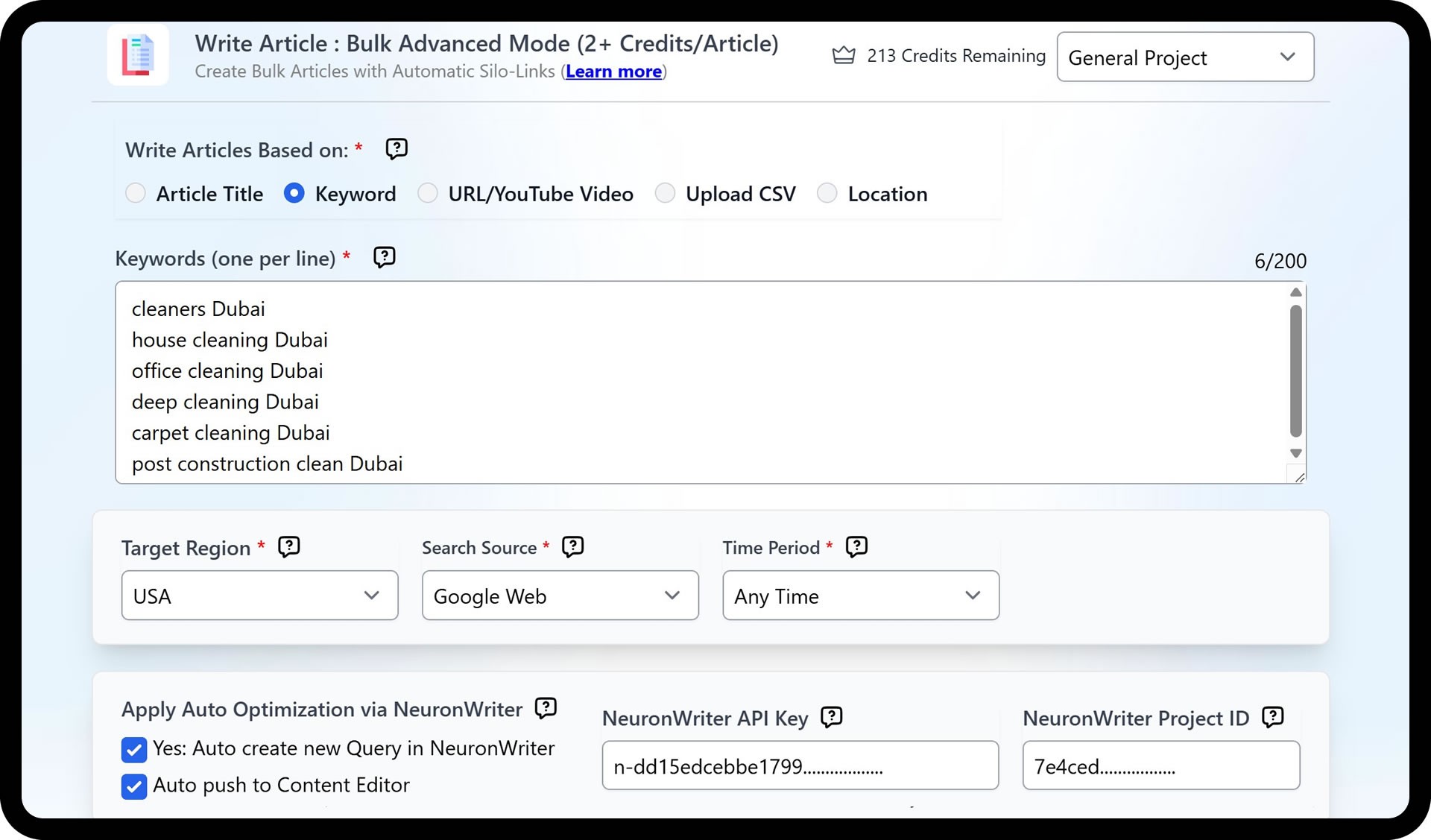Show Target Region help icon
This screenshot has height=840, width=1431.
point(289,547)
